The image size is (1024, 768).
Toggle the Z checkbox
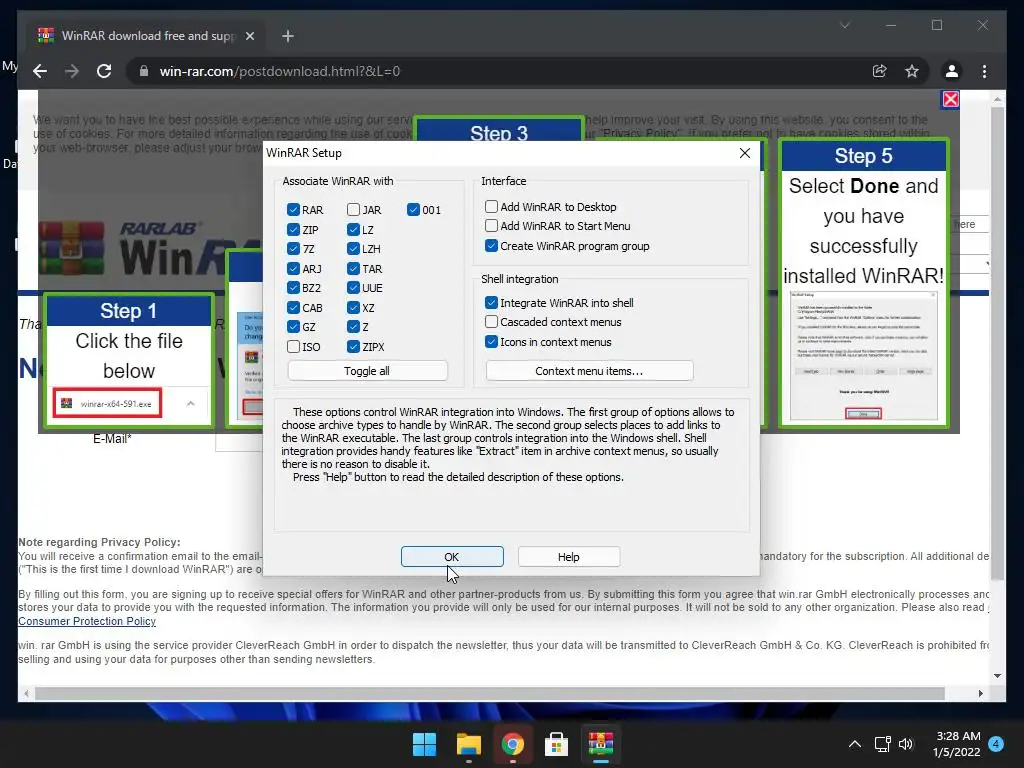353,327
